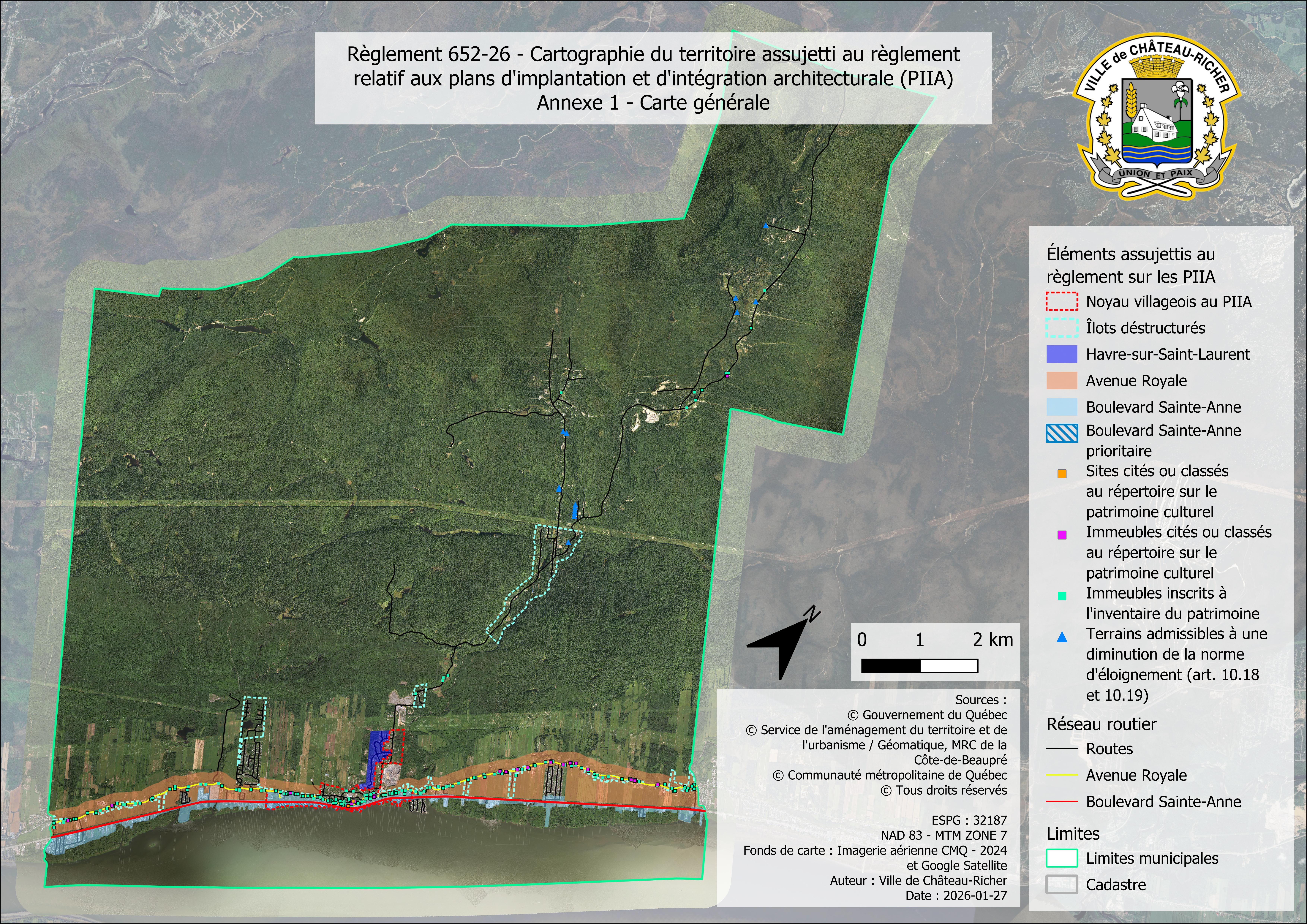Click the '© Service de l'aménagement du territoire' credit

pos(876,745)
